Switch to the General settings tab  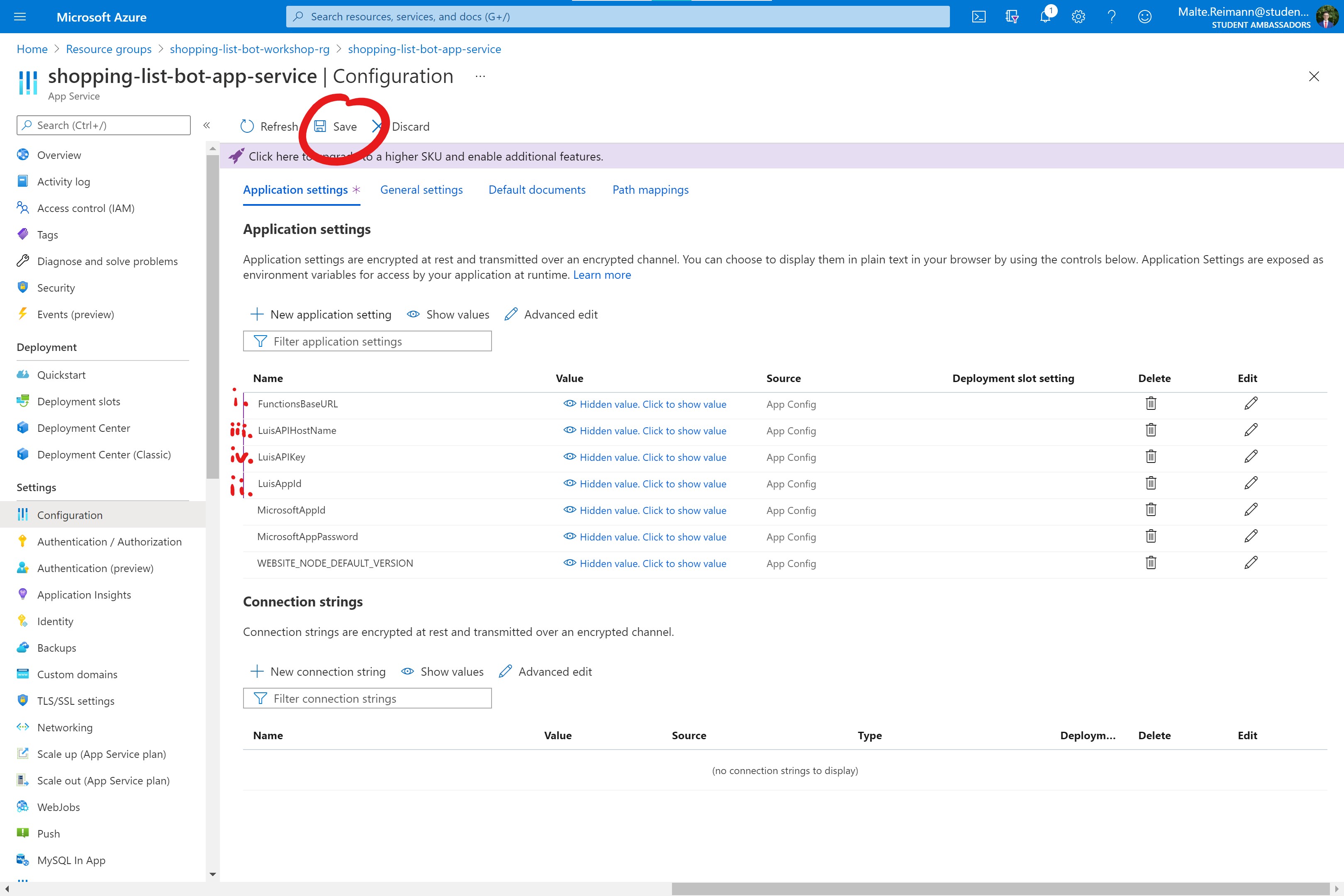pyautogui.click(x=421, y=190)
